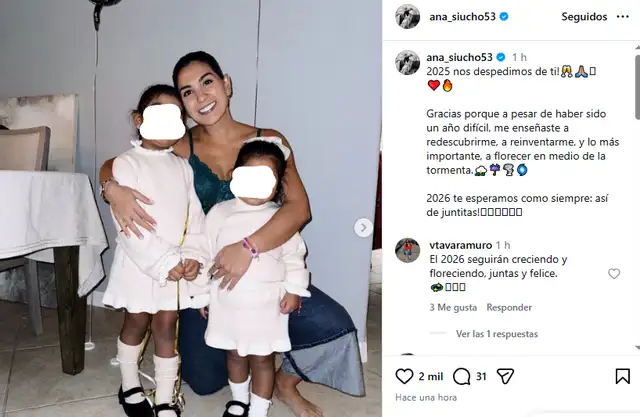Reply to vtavaramuro using Responder
This screenshot has width=640, height=417.
(509, 307)
